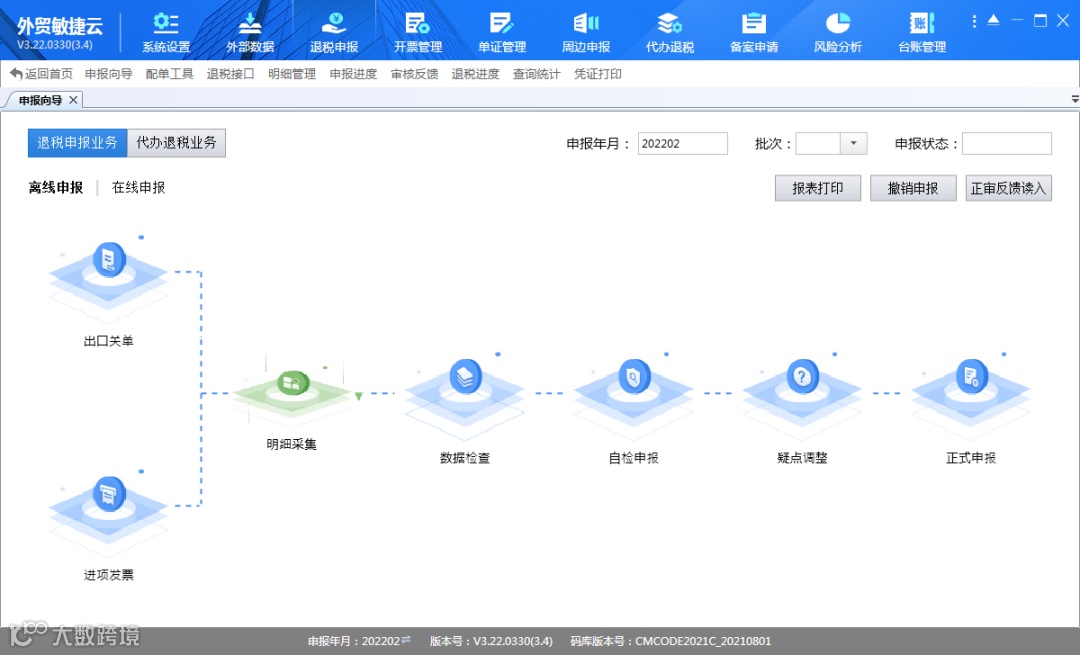Open the 退税接口 menu item
Viewport: 1080px width, 655px height.
(231, 74)
